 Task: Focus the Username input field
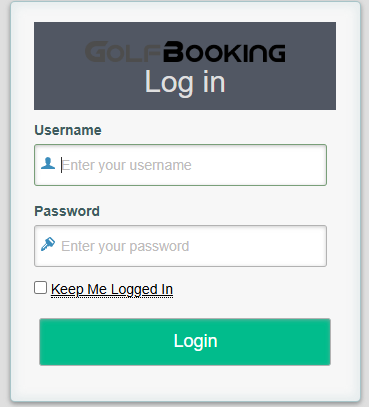pos(180,165)
